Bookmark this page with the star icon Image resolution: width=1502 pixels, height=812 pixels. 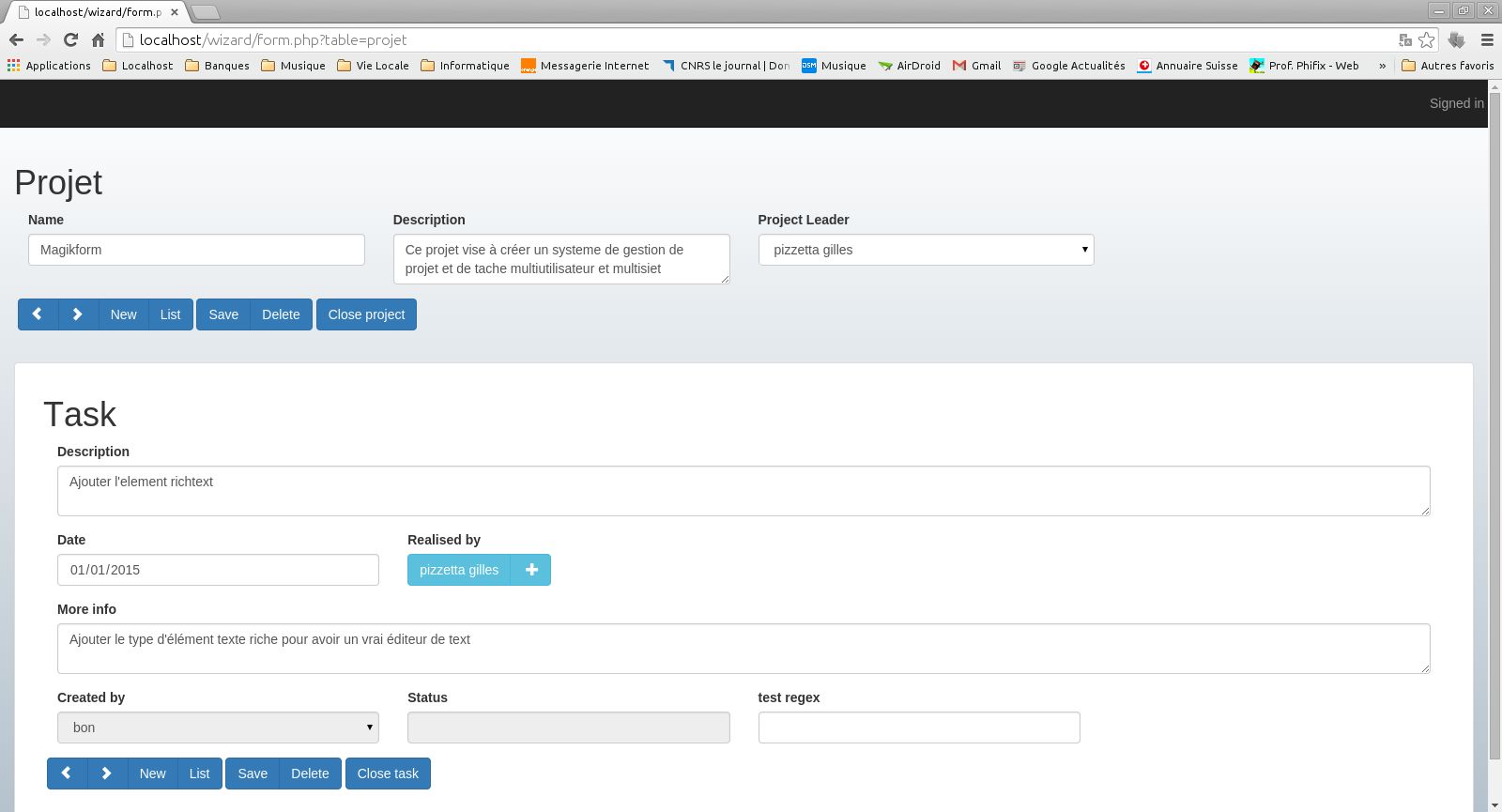(1427, 39)
